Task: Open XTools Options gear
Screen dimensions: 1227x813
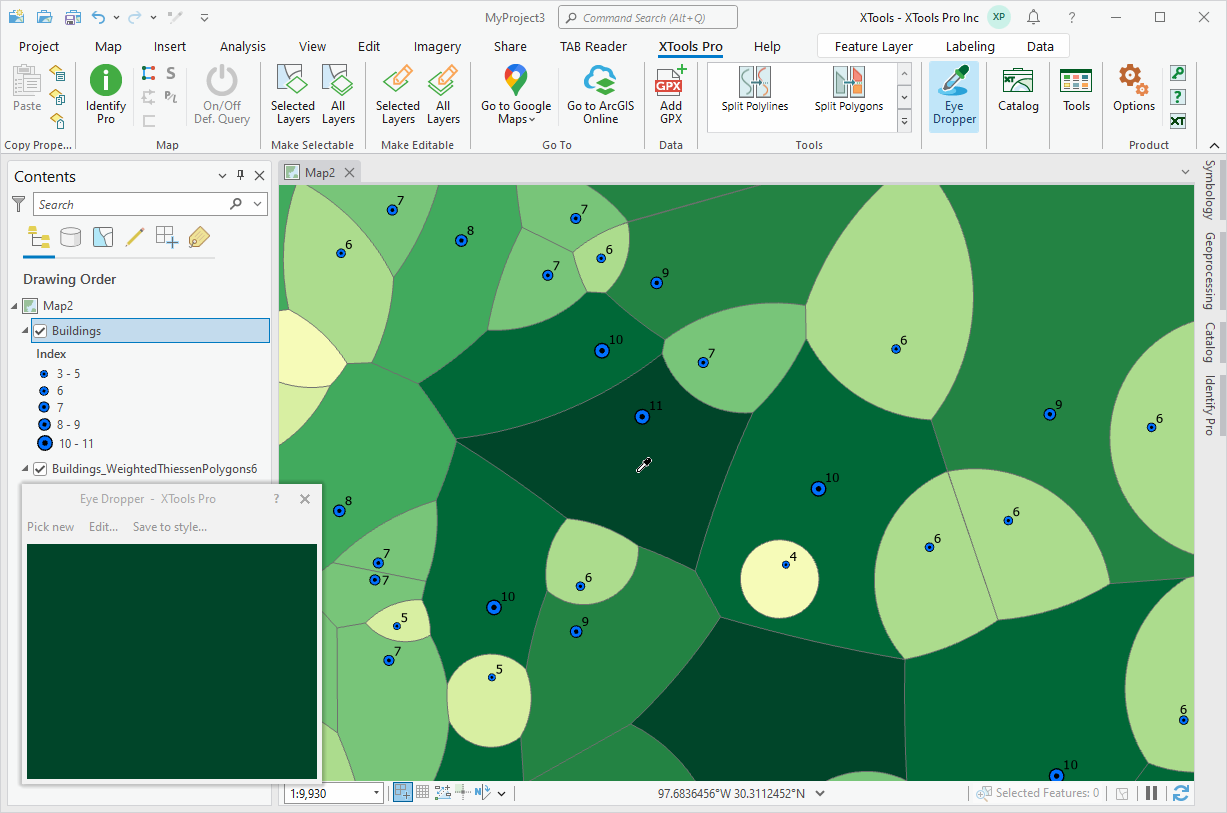Action: coord(1133,90)
